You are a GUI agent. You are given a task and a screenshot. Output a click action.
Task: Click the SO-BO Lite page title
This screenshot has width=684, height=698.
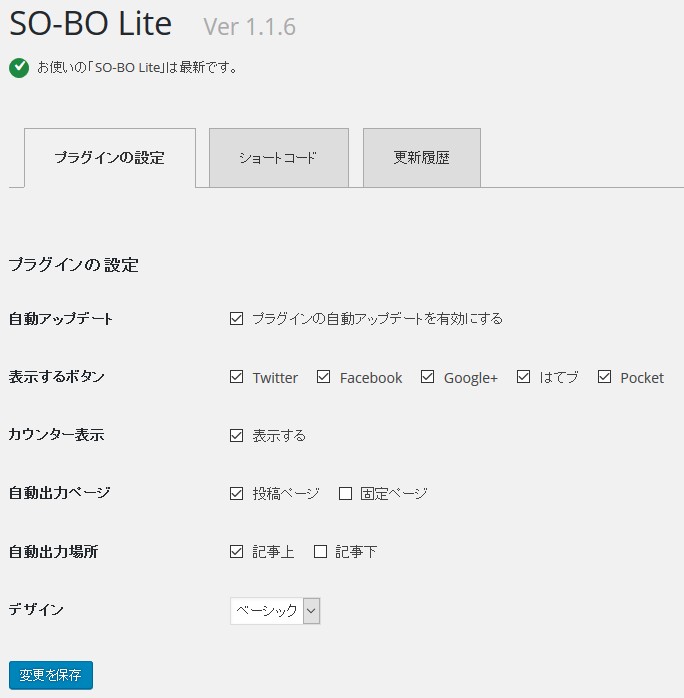click(x=90, y=24)
